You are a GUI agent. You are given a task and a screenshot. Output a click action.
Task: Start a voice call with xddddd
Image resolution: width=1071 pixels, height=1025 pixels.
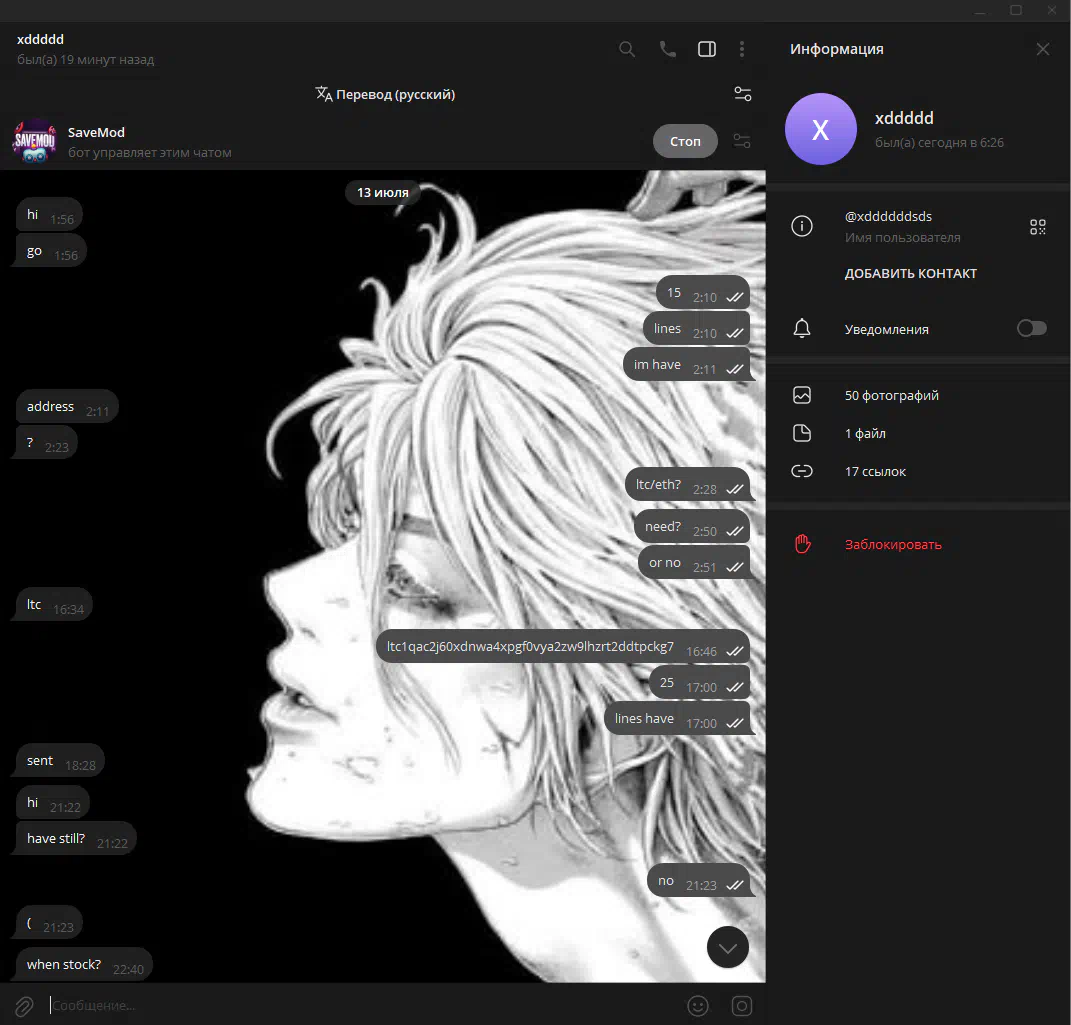667,49
